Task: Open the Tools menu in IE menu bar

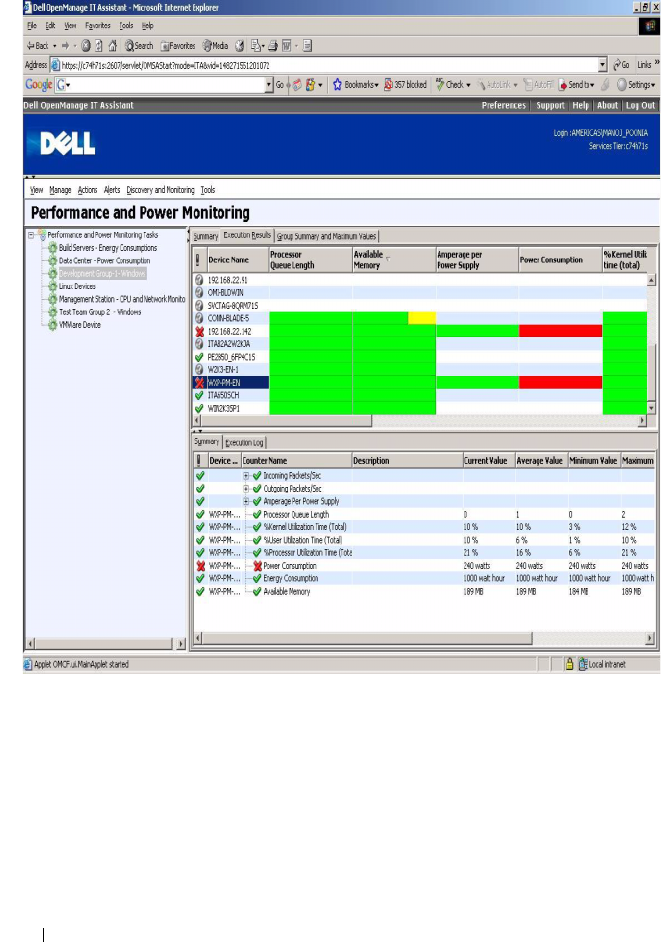Action: (126, 26)
